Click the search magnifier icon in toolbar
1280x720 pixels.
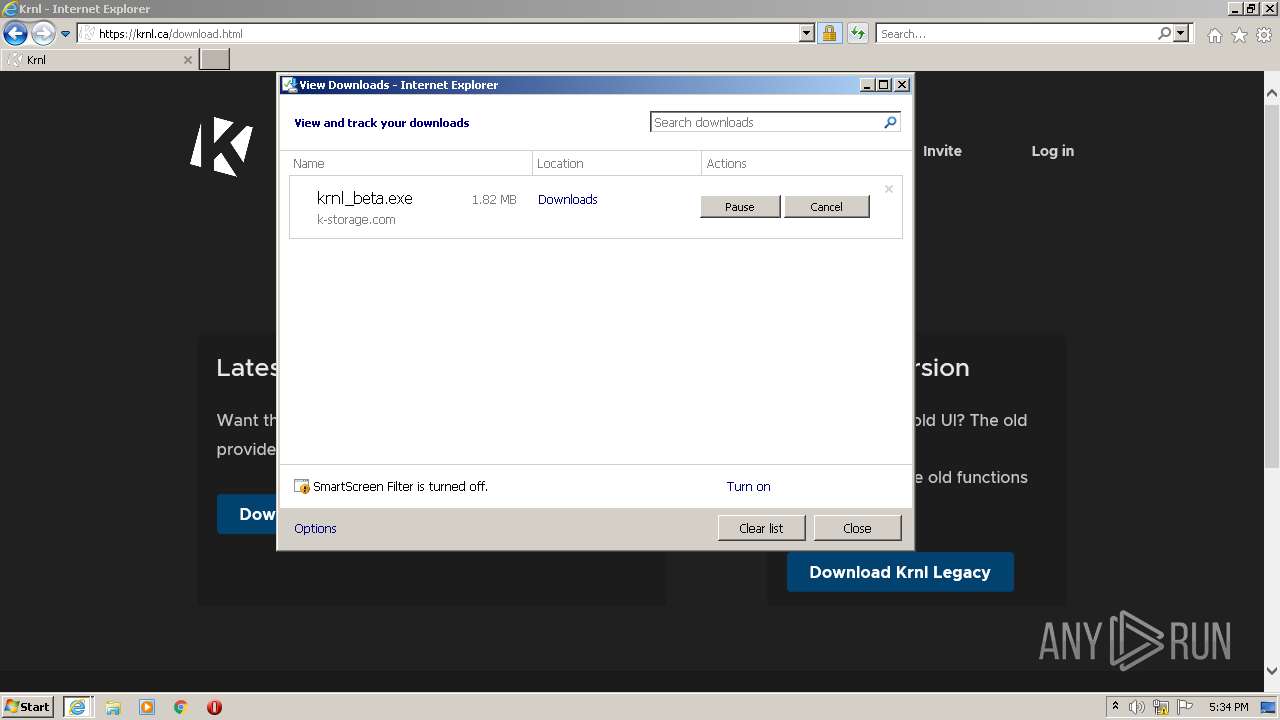pos(1164,33)
